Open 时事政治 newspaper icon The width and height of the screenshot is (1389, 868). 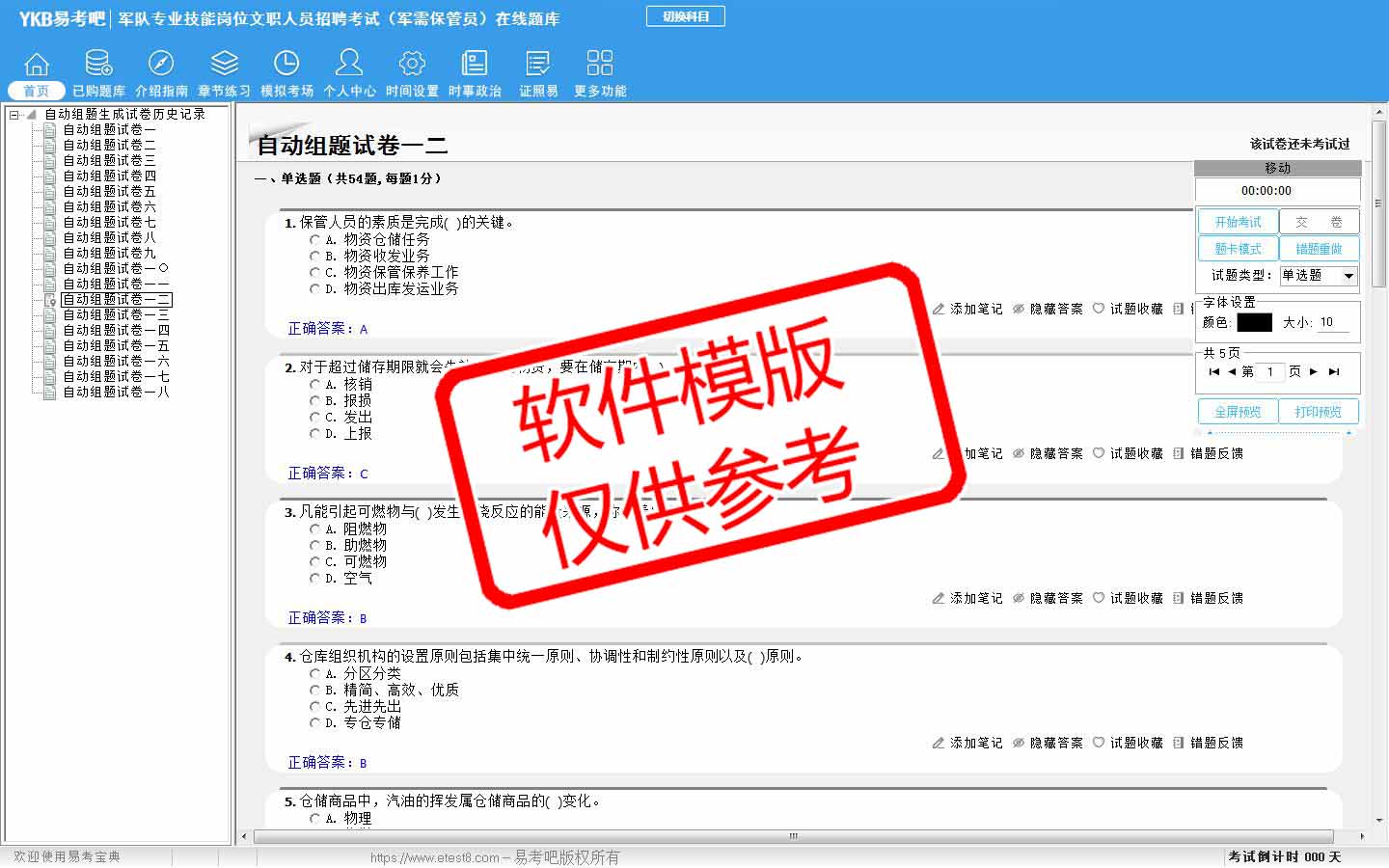pos(475,65)
